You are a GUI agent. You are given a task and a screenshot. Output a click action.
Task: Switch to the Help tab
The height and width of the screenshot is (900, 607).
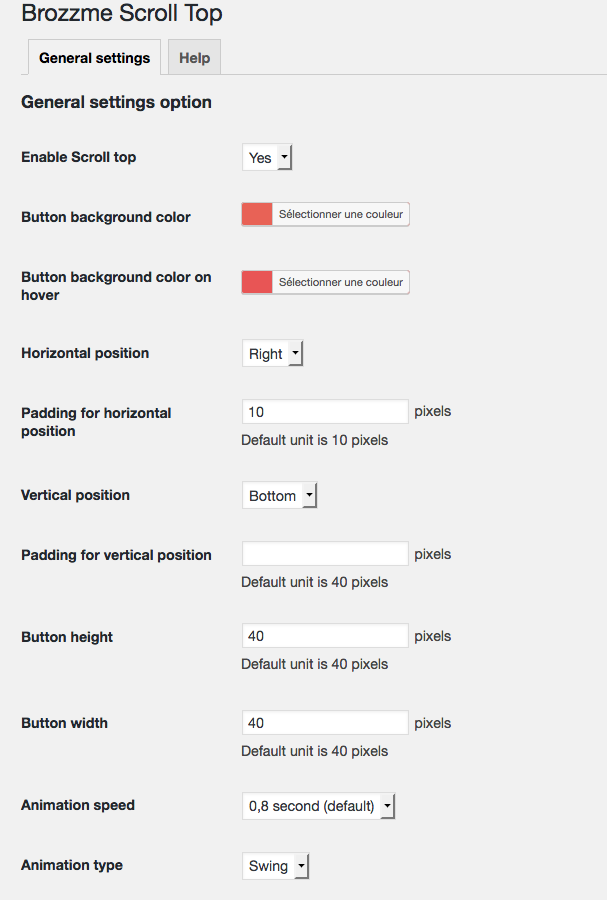coord(194,58)
